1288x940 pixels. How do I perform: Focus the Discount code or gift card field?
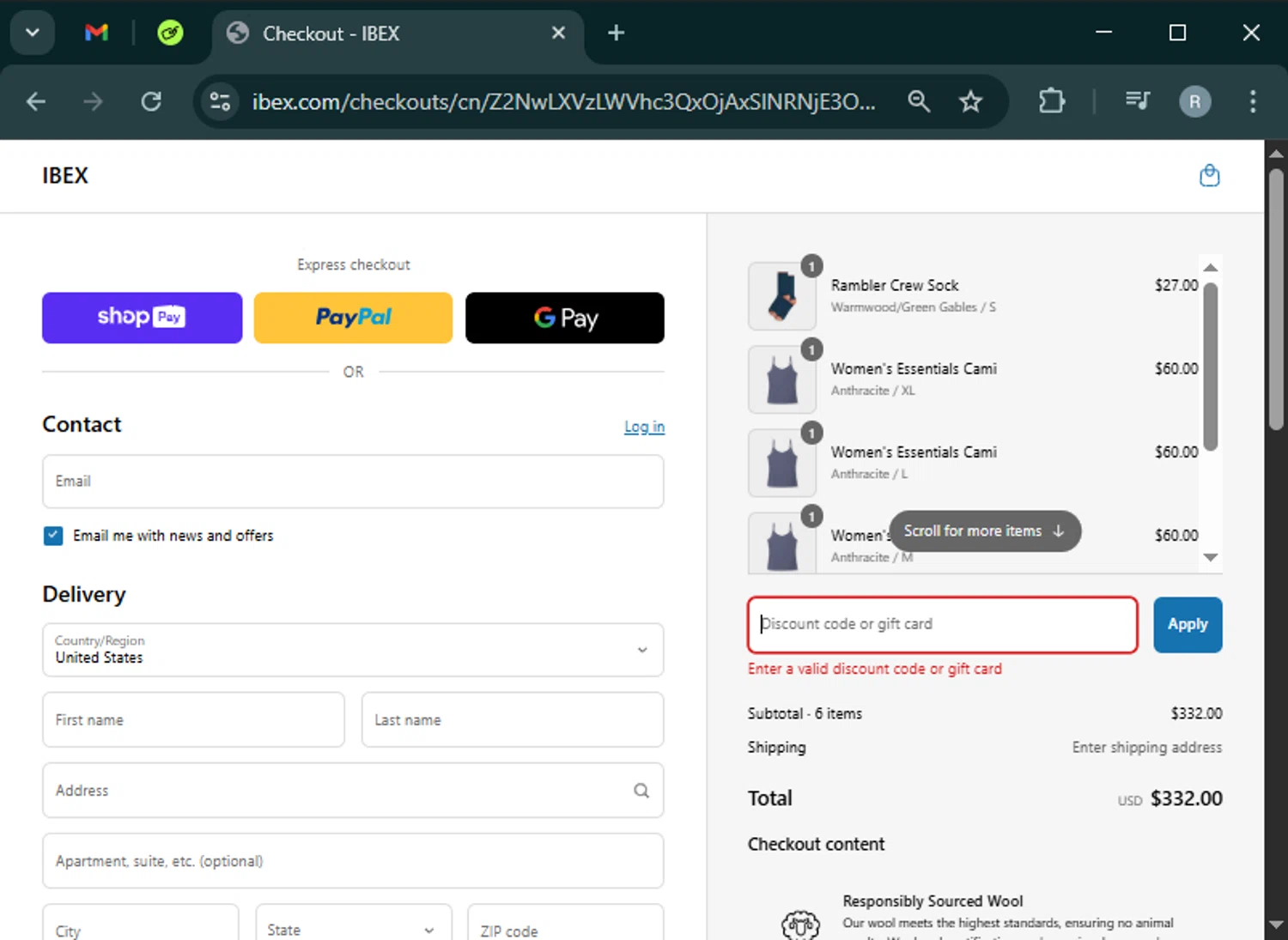[943, 625]
